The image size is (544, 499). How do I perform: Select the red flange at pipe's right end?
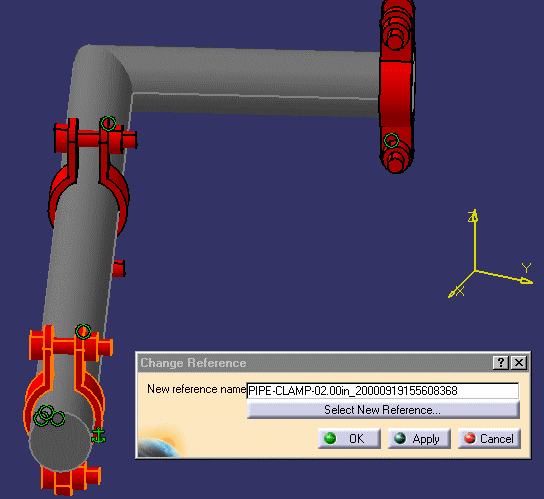[x=397, y=87]
